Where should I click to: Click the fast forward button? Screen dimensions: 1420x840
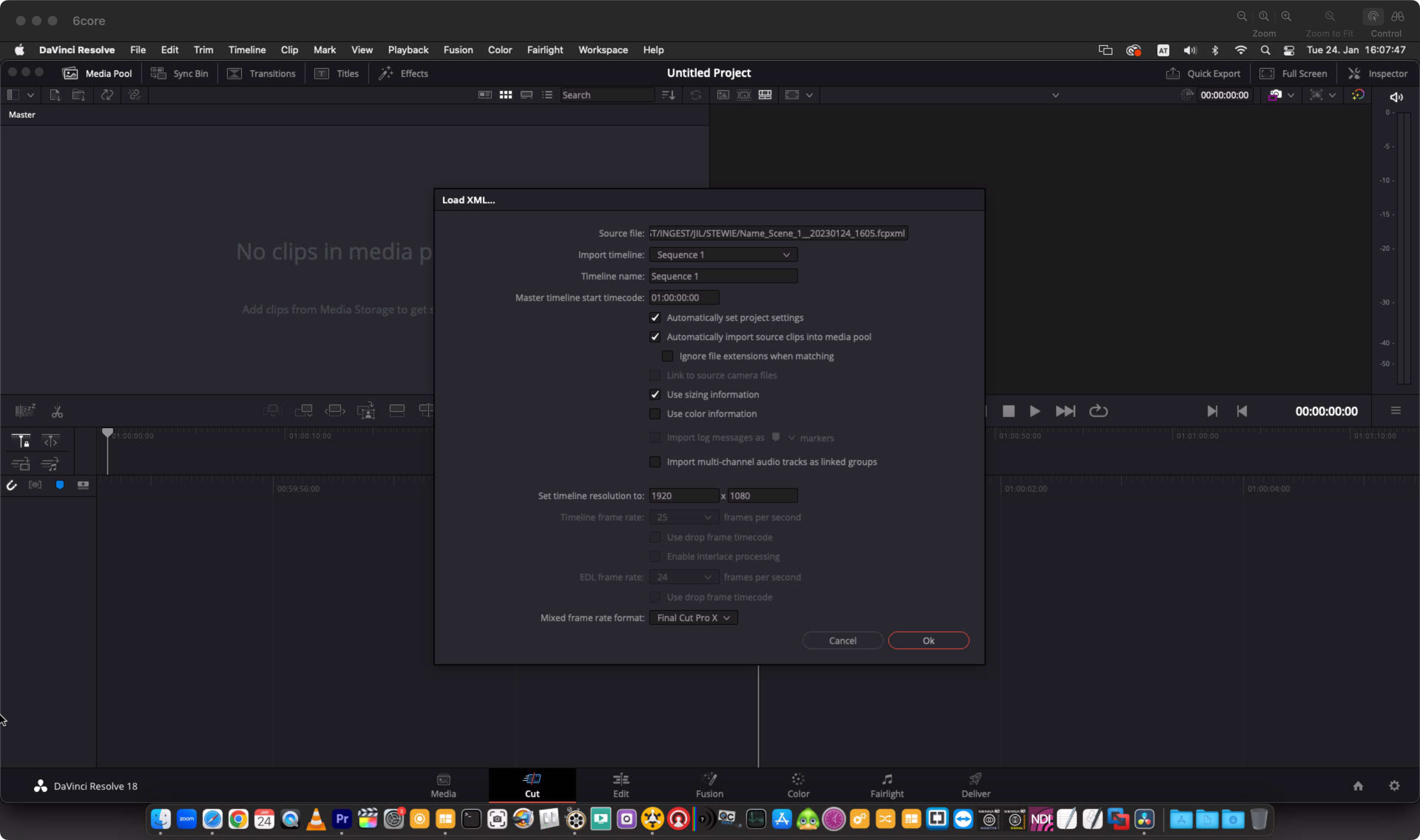pos(1065,411)
